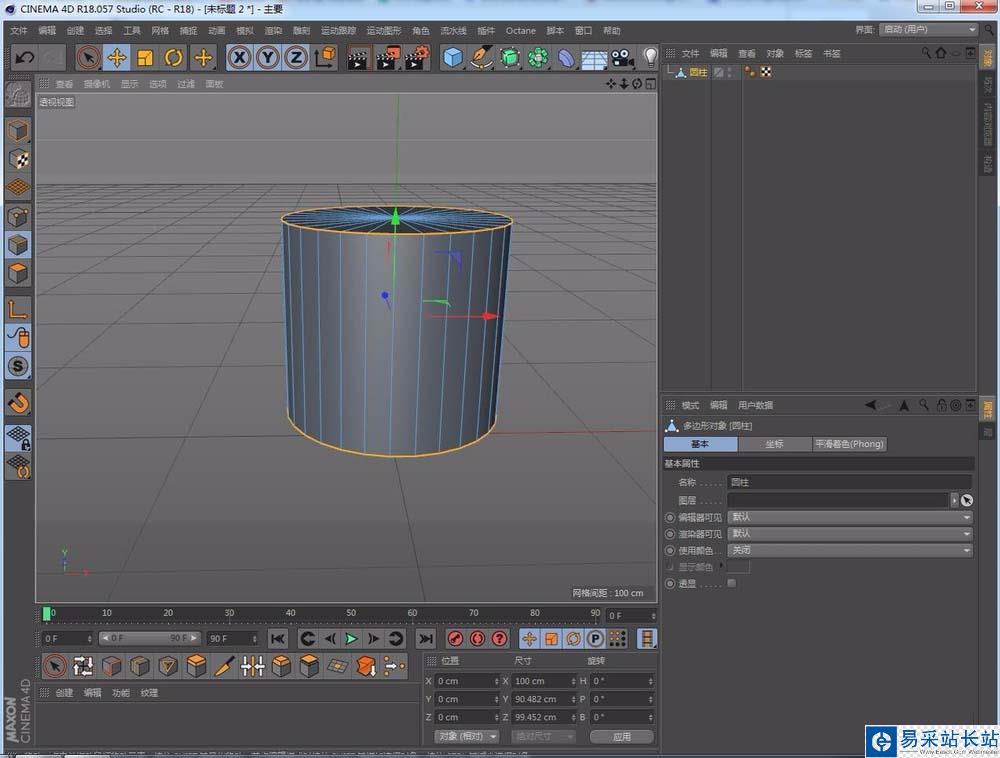
Task: Enable the 透显 (X-Ray) checkbox
Action: click(731, 583)
